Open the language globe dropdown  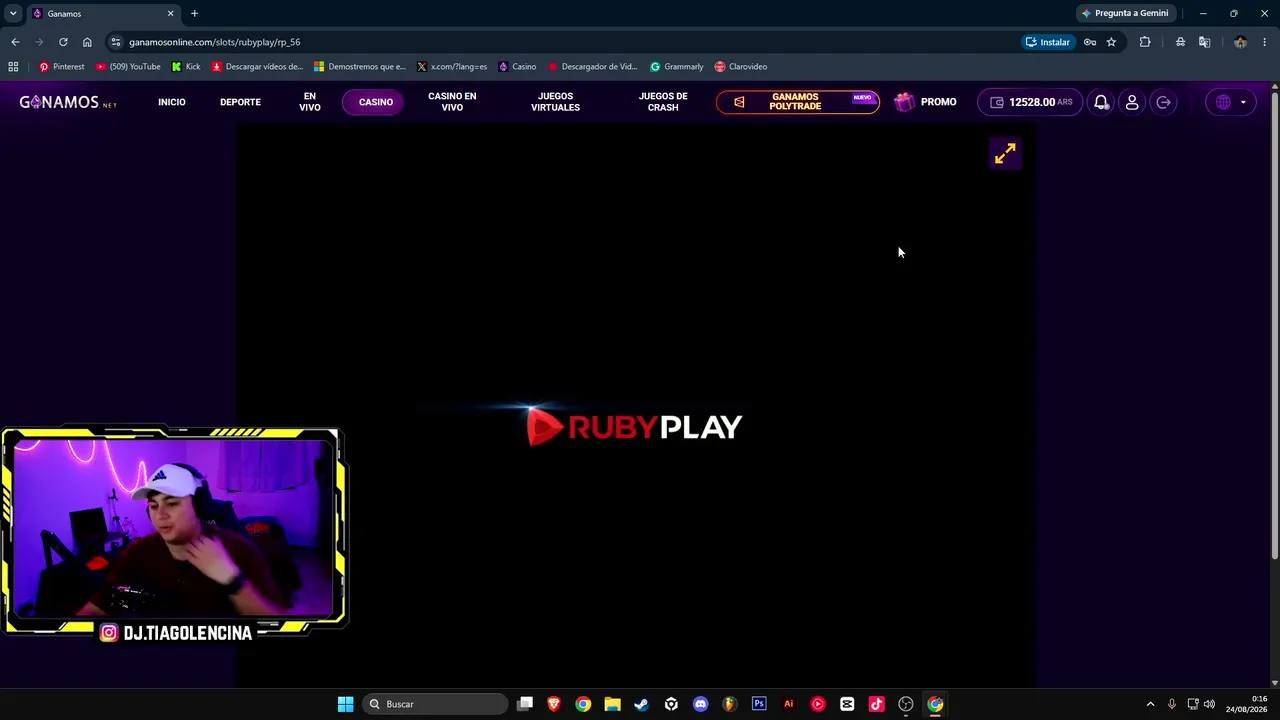[x=1231, y=102]
